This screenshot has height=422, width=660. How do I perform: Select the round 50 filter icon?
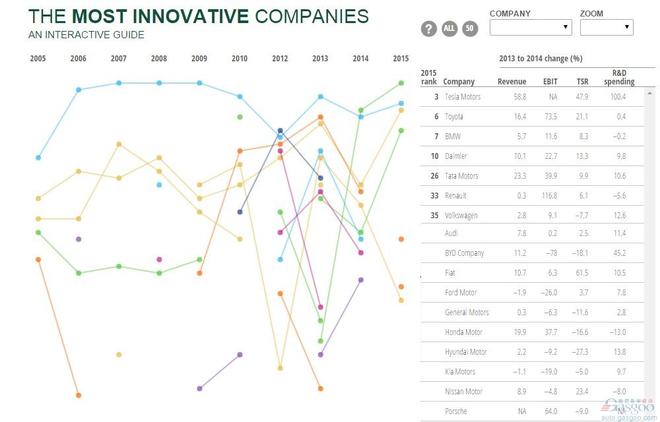[x=470, y=28]
